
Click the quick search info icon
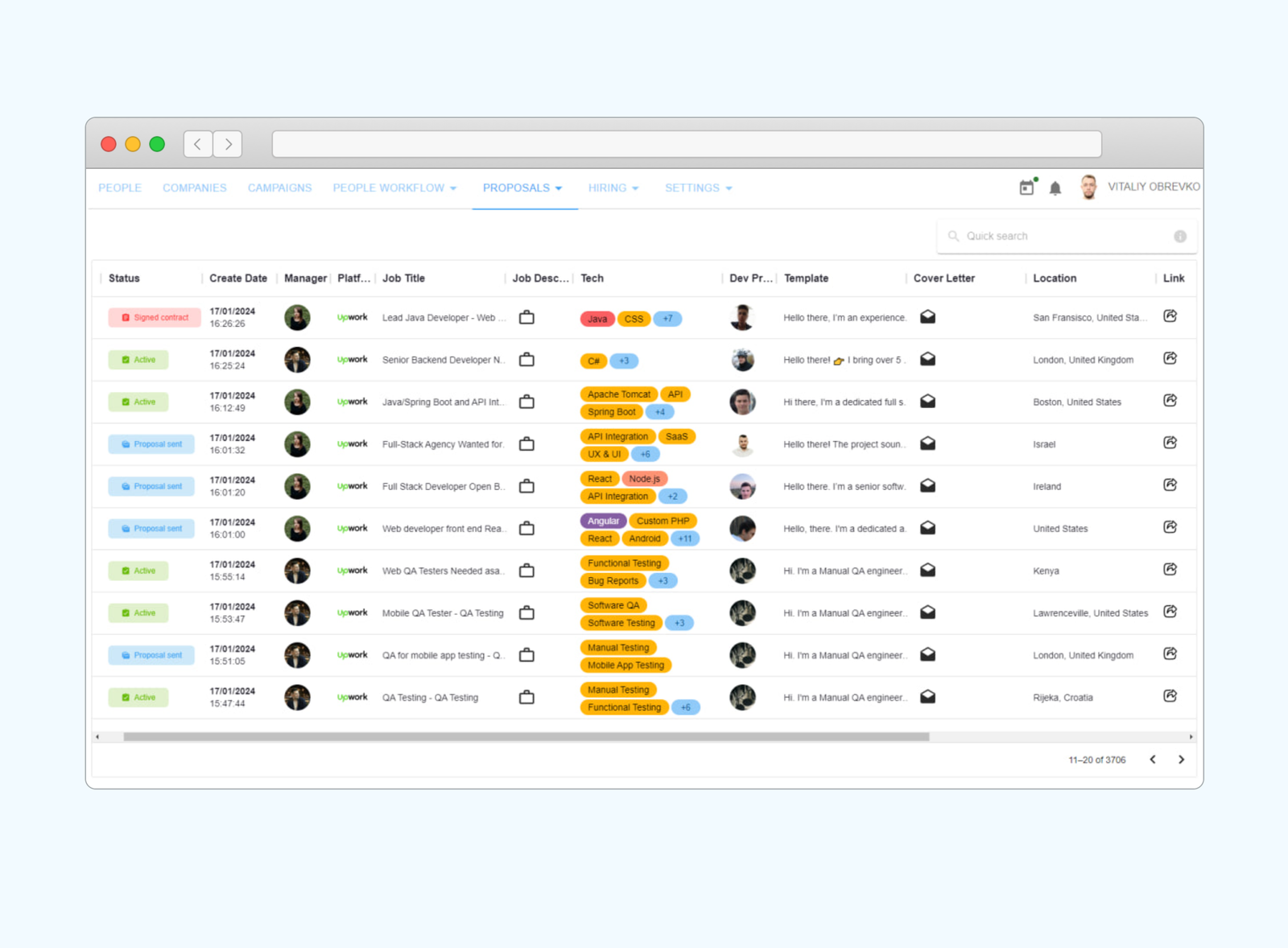tap(1180, 237)
